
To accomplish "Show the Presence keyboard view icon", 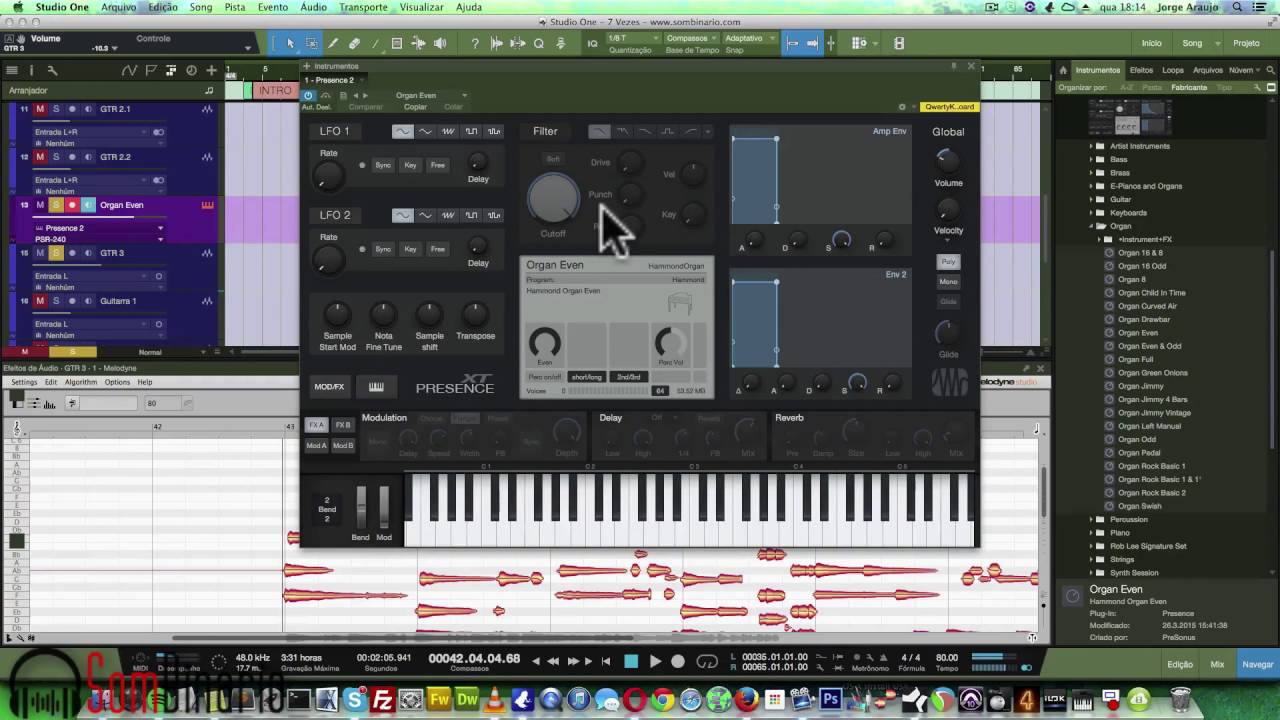I will click(377, 387).
